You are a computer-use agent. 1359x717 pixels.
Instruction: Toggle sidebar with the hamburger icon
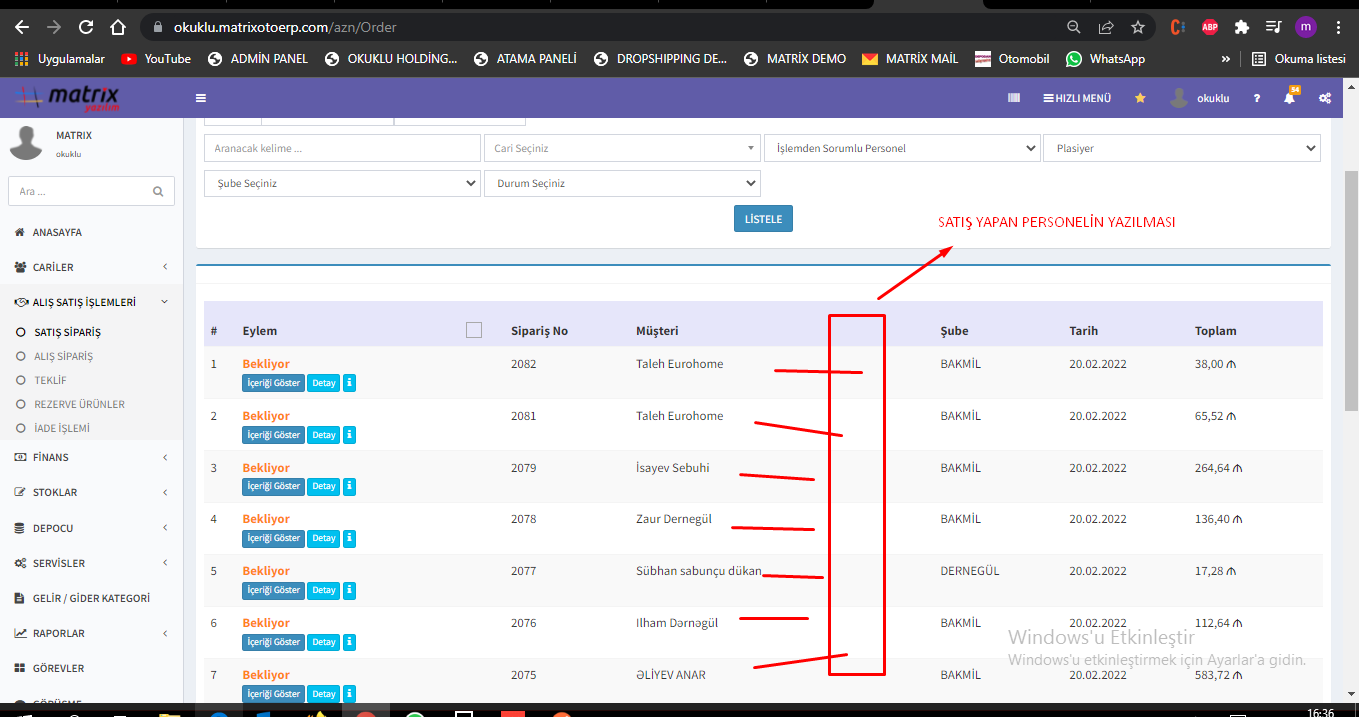[201, 98]
